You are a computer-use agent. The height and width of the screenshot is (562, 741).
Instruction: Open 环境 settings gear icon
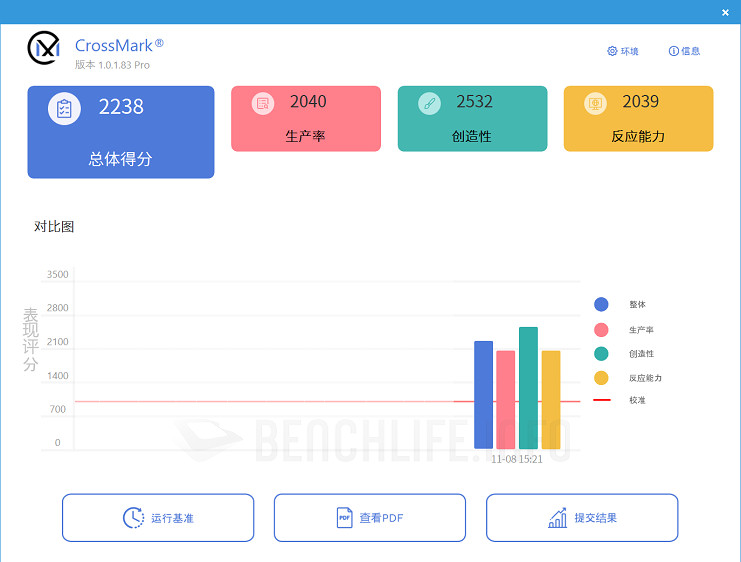pyautogui.click(x=612, y=51)
